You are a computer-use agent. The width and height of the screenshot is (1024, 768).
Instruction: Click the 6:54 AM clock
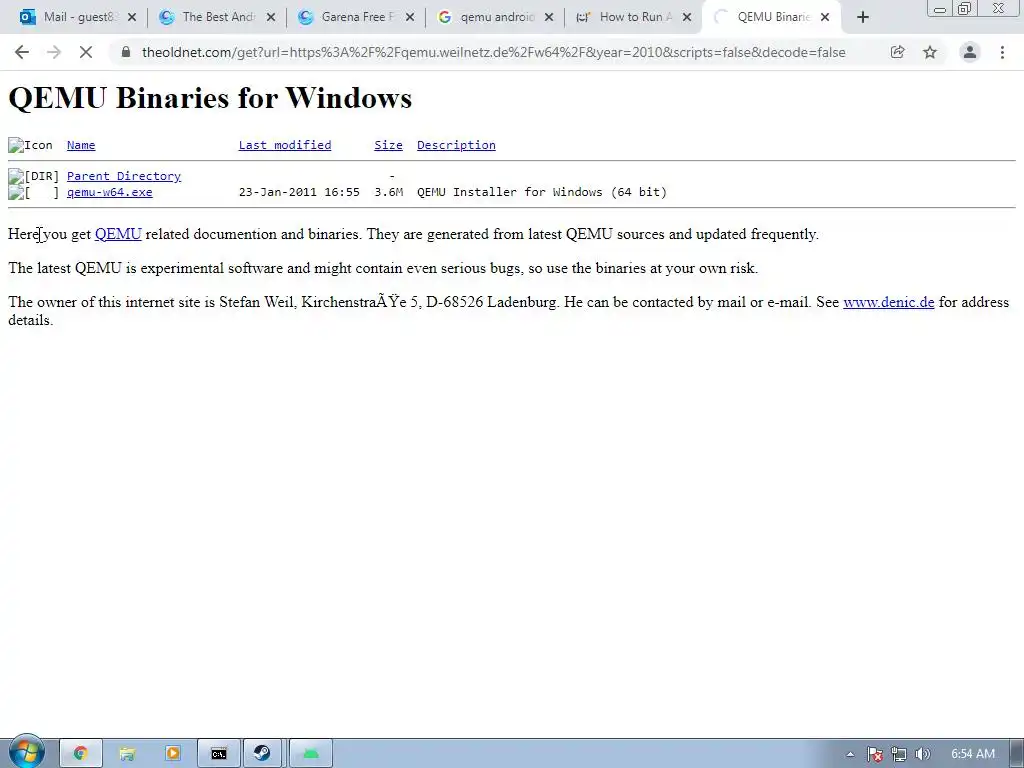click(972, 754)
